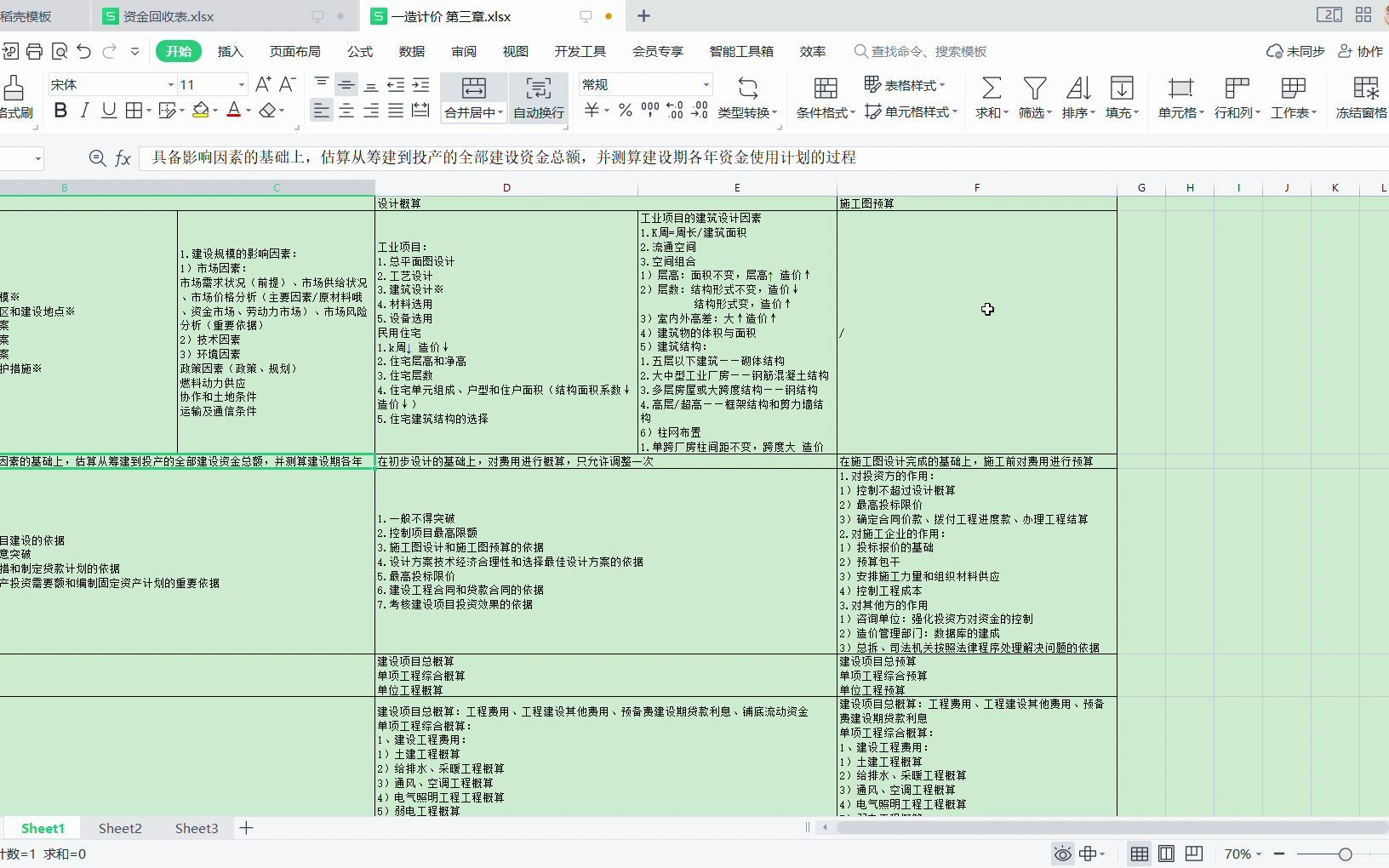Open the 数据 ribbon tab
Image resolution: width=1389 pixels, height=868 pixels.
411,51
